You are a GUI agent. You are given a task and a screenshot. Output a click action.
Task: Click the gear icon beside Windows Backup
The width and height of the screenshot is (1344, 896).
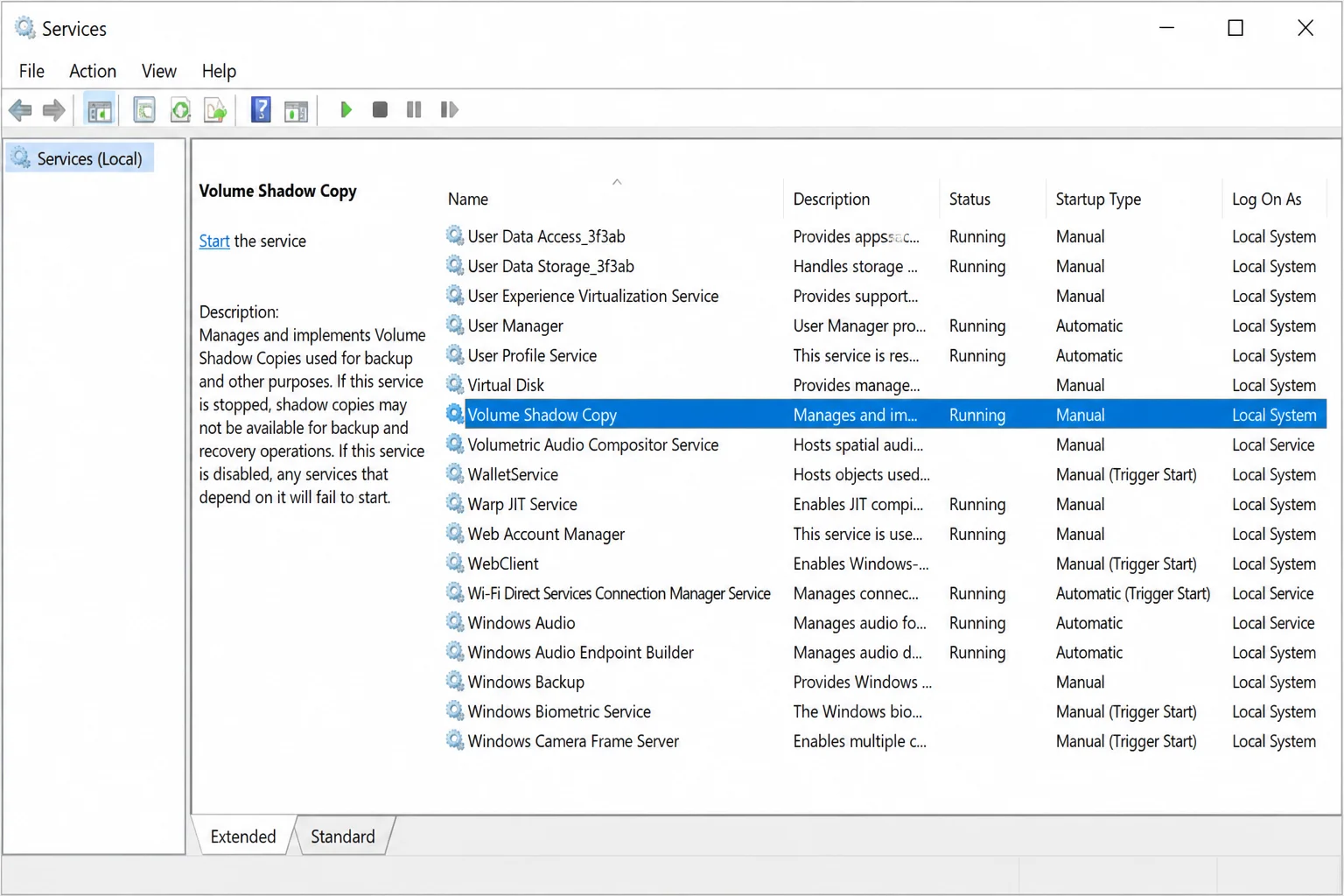455,682
